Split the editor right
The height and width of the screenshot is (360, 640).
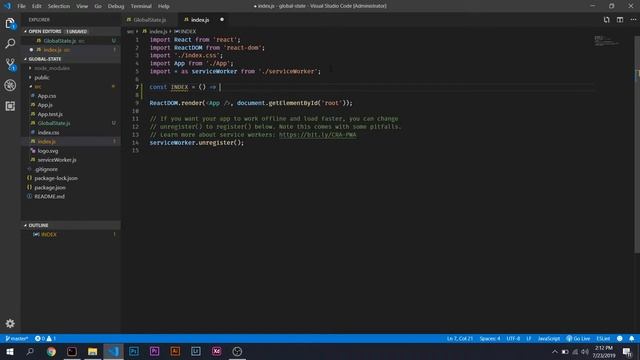tap(620, 20)
